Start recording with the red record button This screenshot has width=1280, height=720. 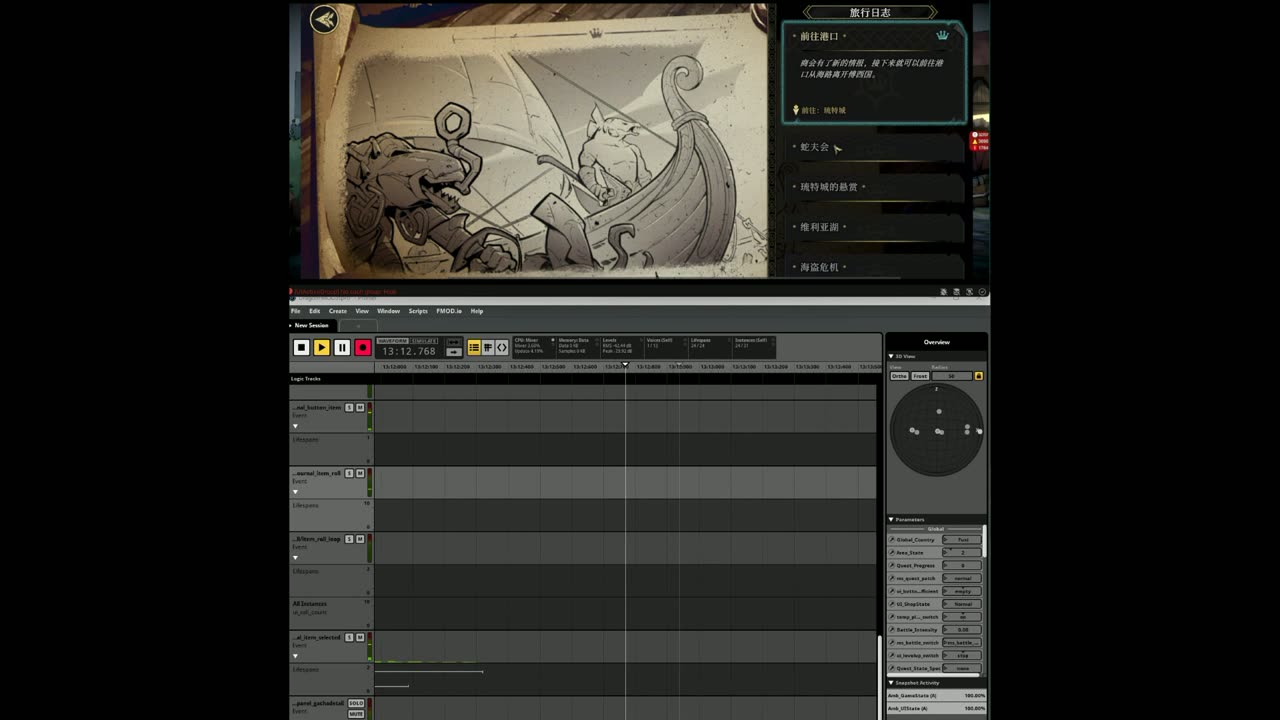363,347
